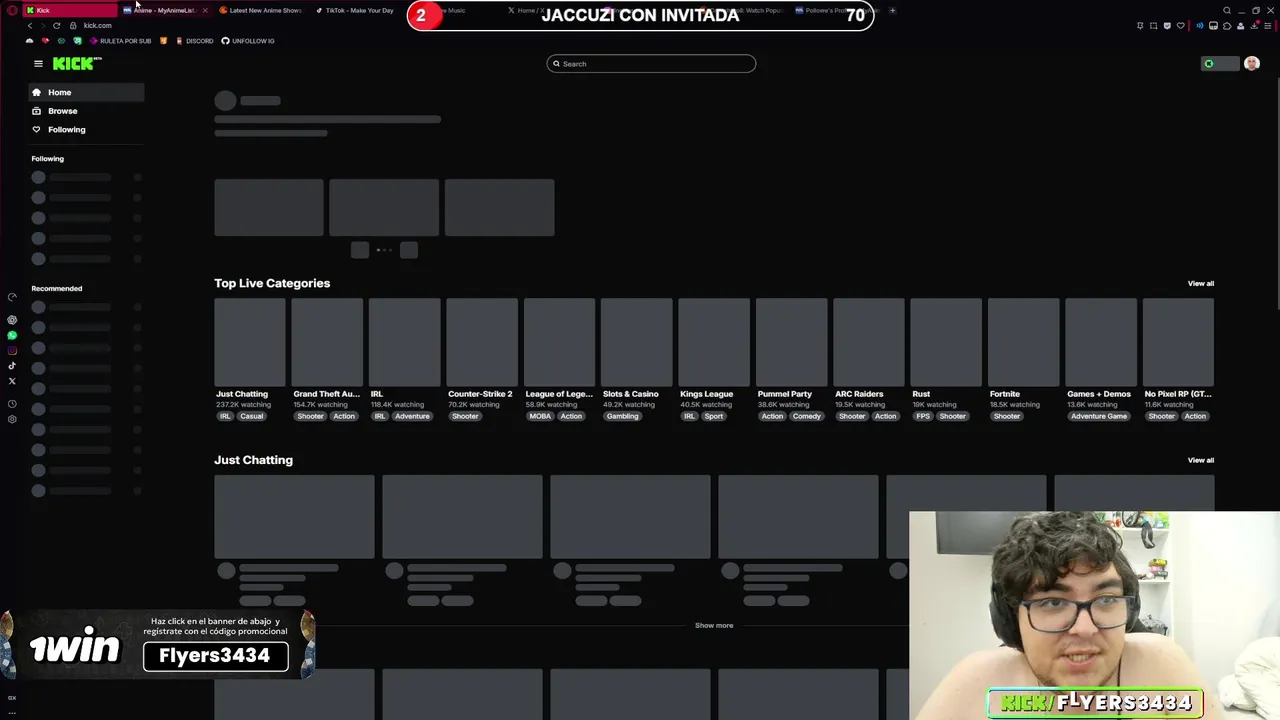The height and width of the screenshot is (720, 1280).
Task: Switch to the Kick browser tab
Action: [70, 10]
